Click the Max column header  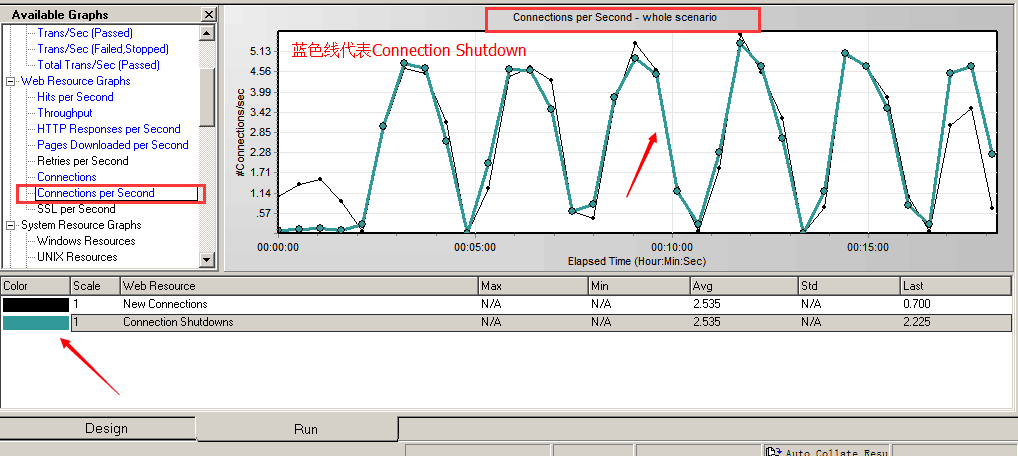[x=533, y=286]
